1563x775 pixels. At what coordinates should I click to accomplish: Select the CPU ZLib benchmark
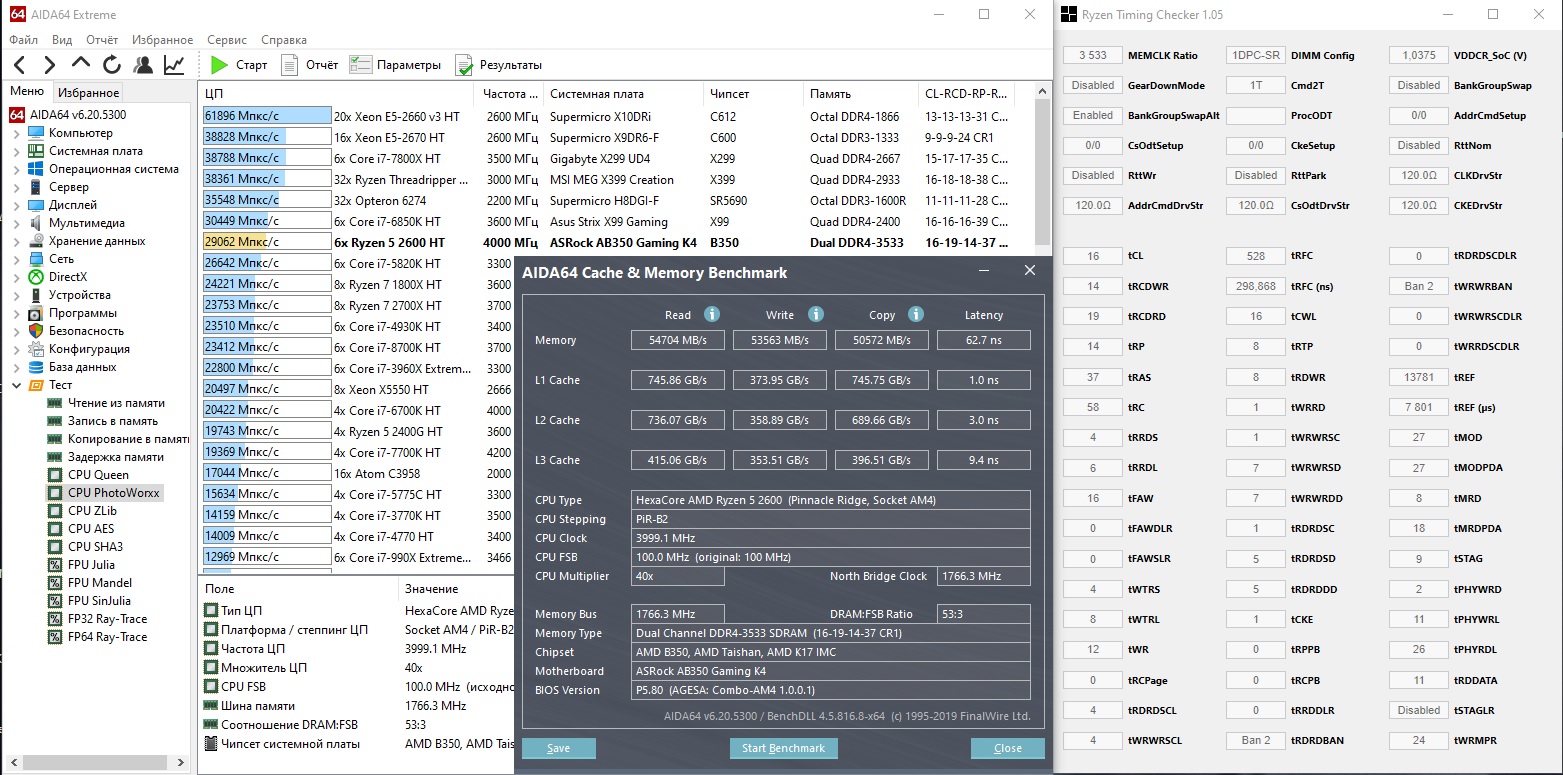click(x=83, y=511)
